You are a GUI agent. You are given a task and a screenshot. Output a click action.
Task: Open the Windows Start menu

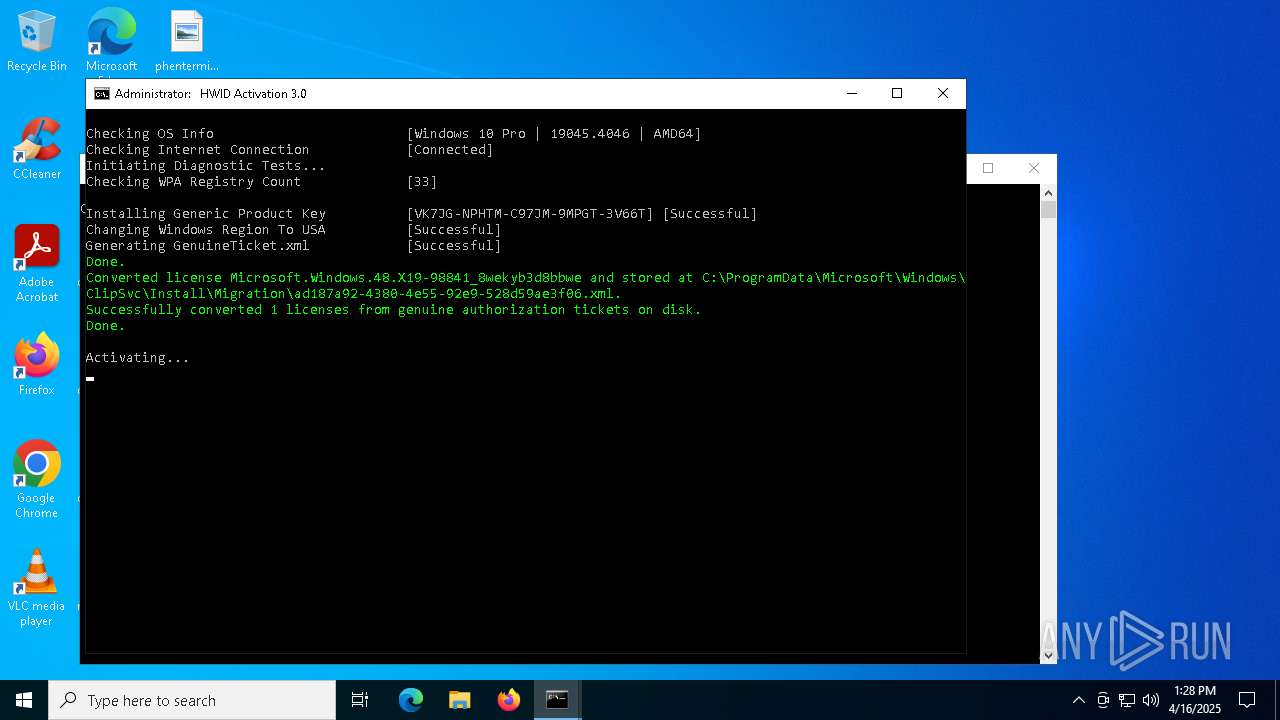[24, 700]
